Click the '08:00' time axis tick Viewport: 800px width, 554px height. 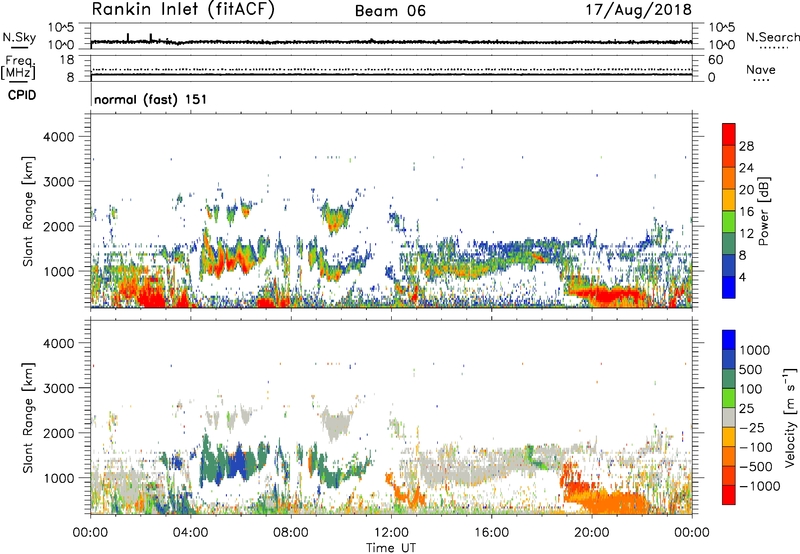click(x=291, y=533)
